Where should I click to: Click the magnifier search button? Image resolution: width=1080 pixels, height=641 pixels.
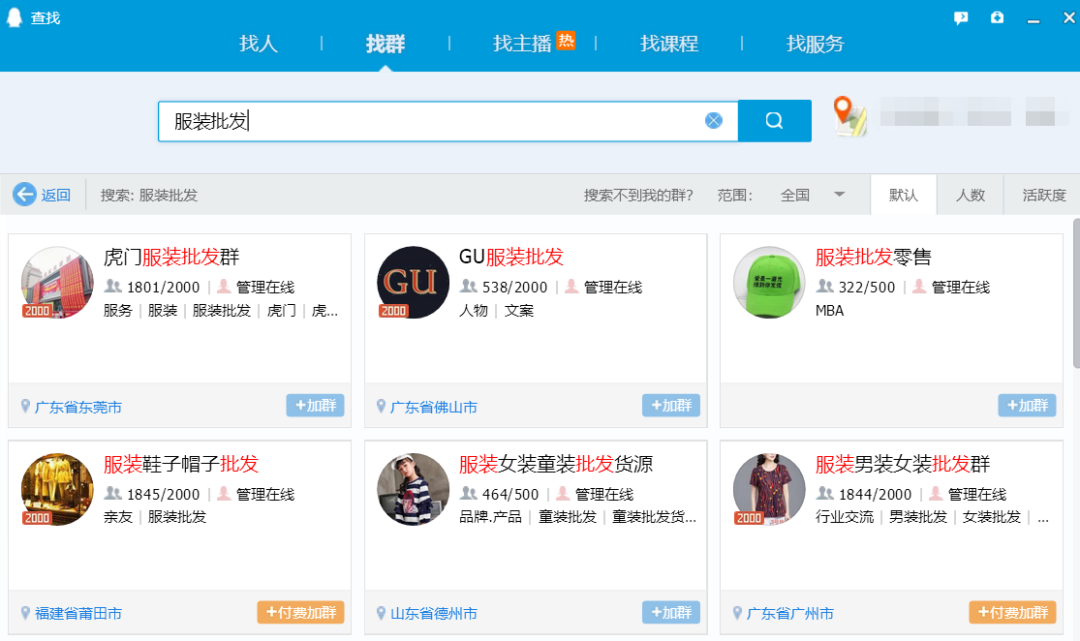click(x=774, y=121)
